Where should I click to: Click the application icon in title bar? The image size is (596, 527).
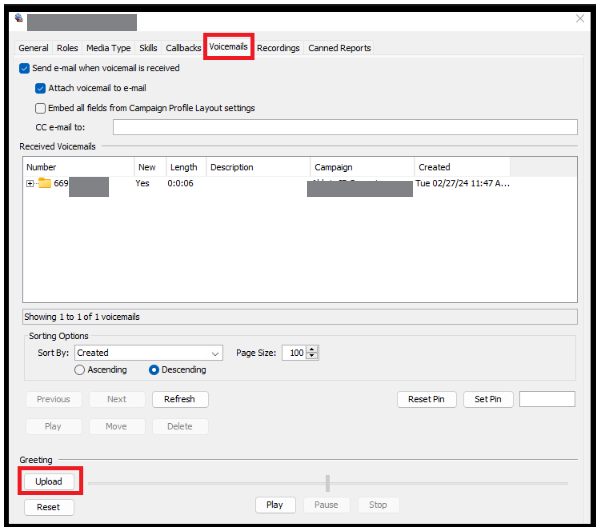(19, 18)
